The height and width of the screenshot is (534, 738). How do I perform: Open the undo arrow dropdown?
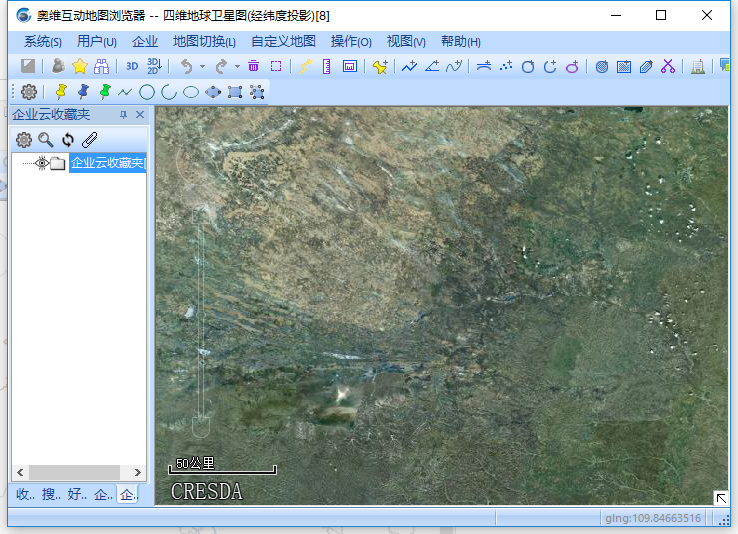pos(202,67)
